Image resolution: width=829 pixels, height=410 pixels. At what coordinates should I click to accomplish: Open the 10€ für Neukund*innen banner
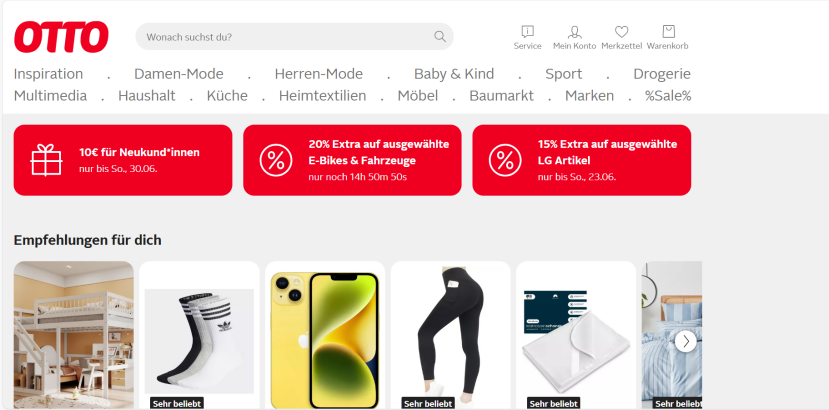click(123, 160)
